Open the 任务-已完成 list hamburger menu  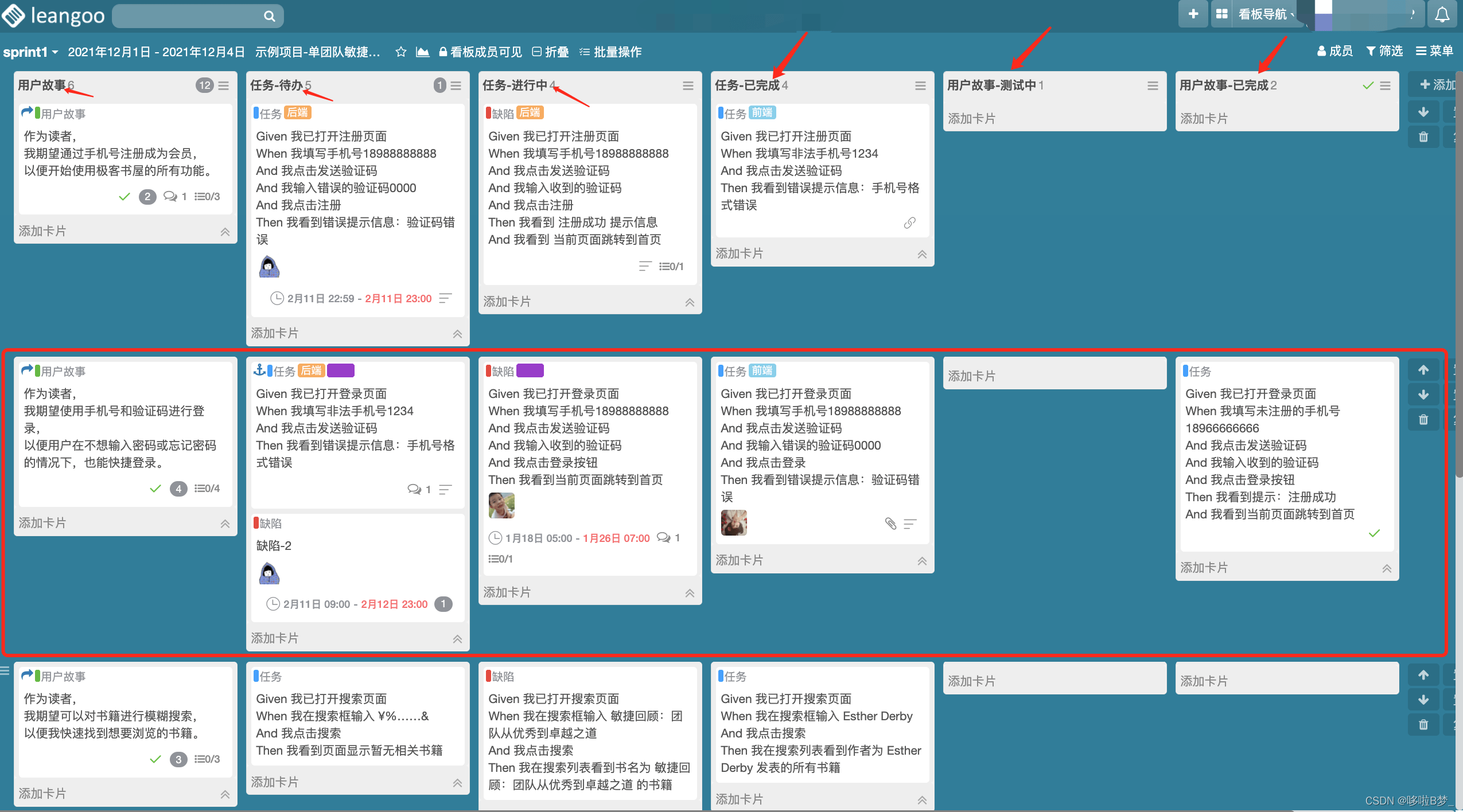coord(920,85)
